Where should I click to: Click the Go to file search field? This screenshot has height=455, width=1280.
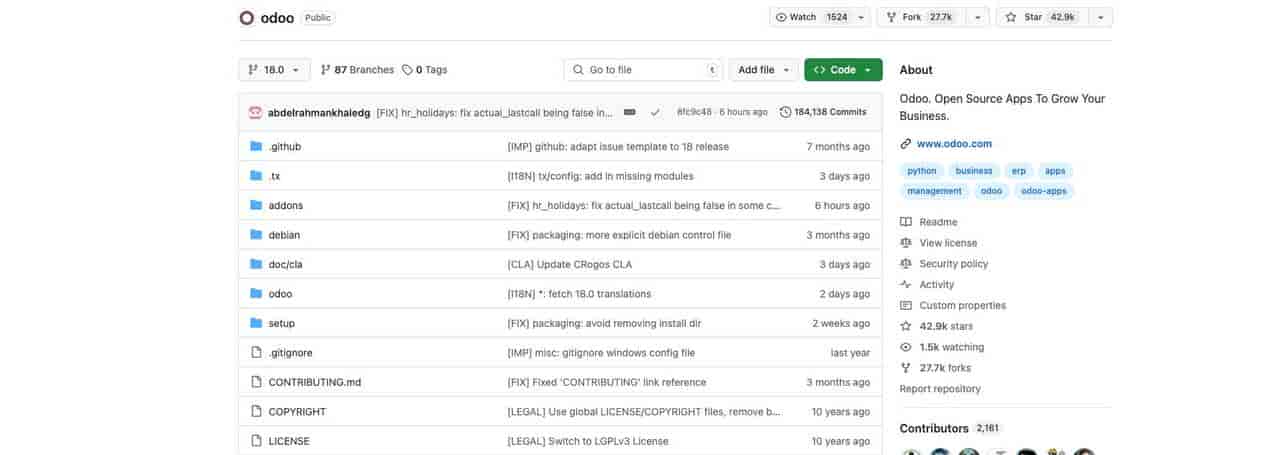click(643, 70)
